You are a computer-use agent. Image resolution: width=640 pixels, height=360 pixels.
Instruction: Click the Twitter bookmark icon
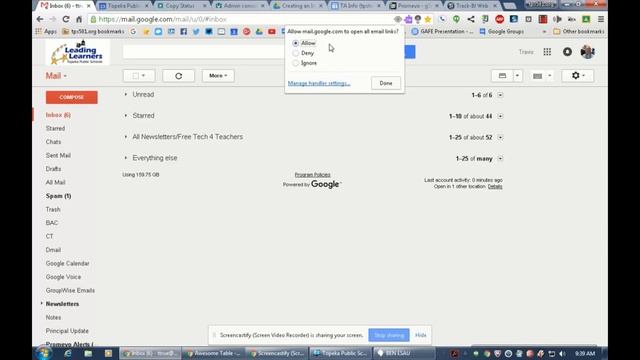(196, 31)
